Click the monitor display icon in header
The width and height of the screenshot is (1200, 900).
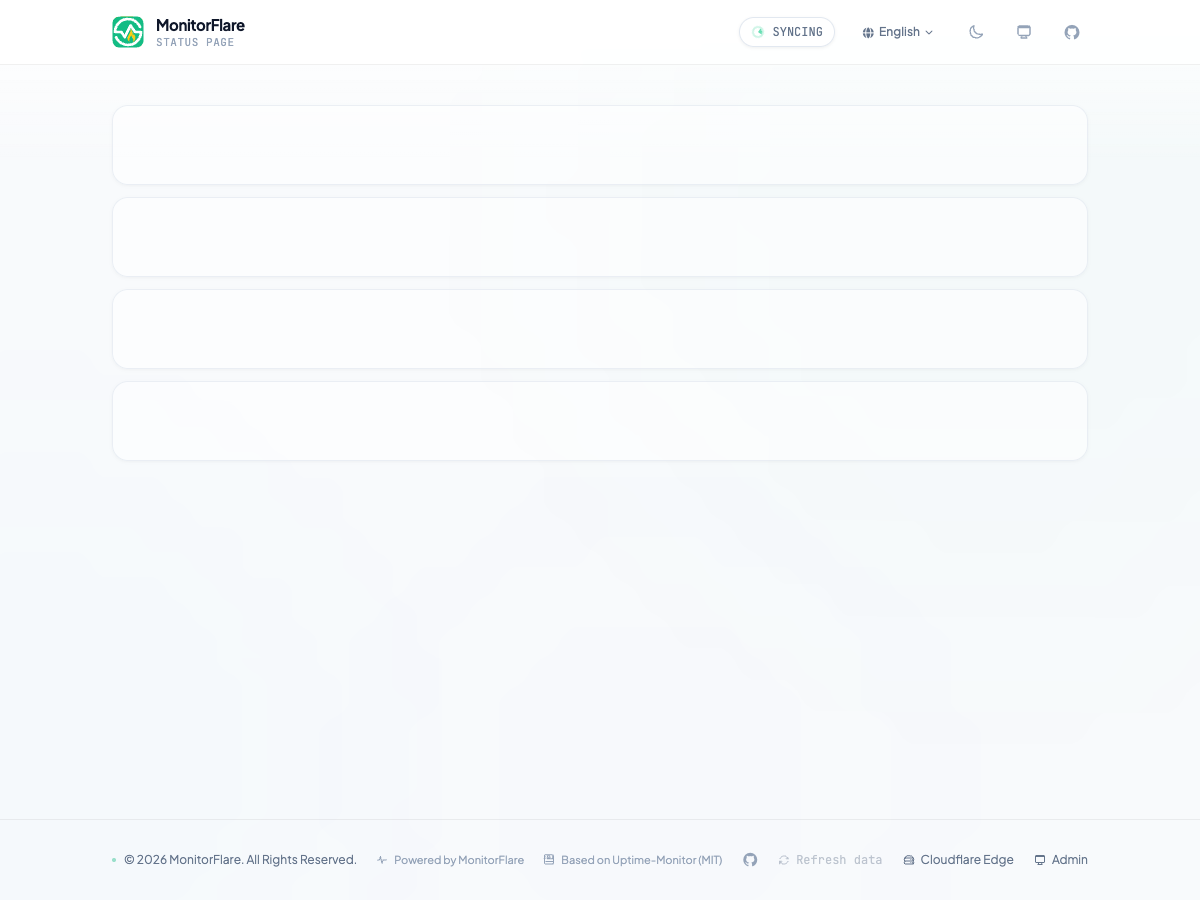(x=1024, y=32)
